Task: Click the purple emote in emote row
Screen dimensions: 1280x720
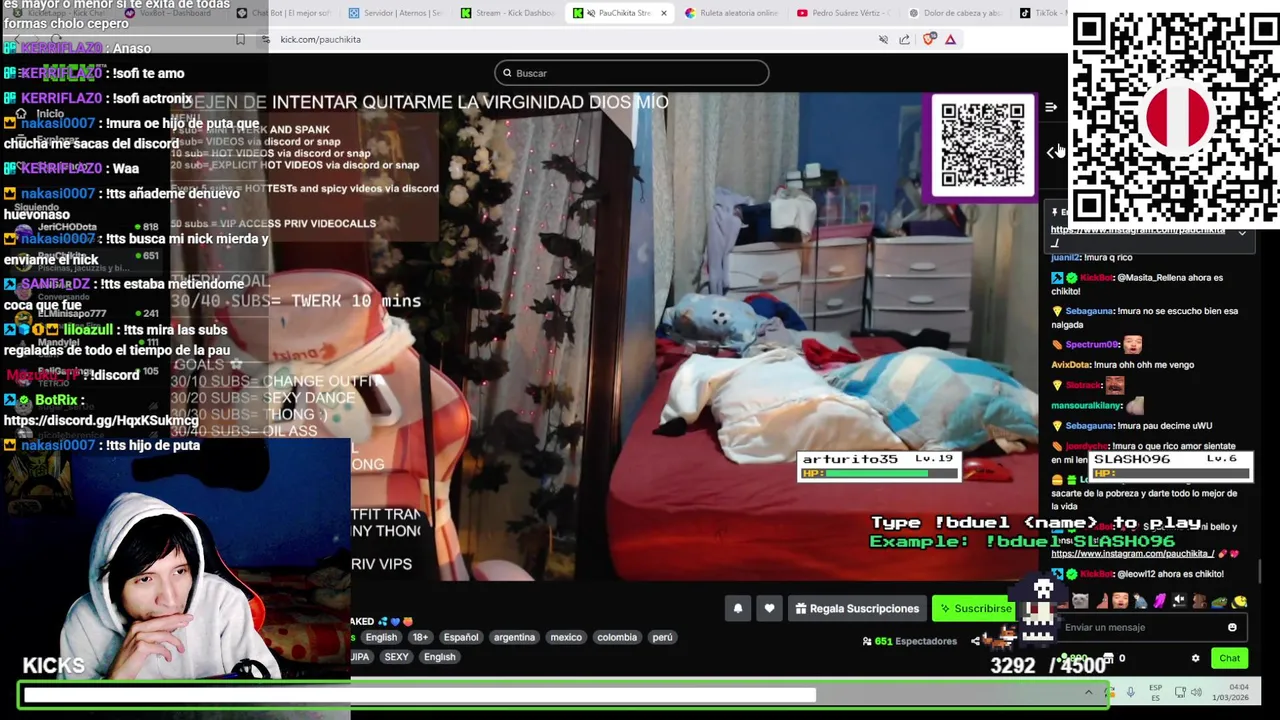Action: tap(1159, 601)
